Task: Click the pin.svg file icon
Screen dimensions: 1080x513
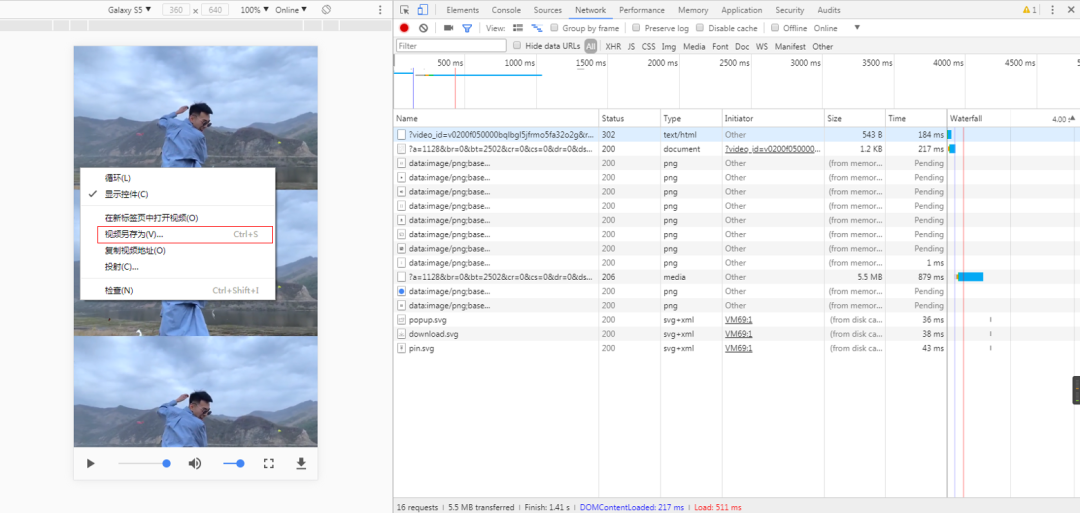Action: pos(402,348)
